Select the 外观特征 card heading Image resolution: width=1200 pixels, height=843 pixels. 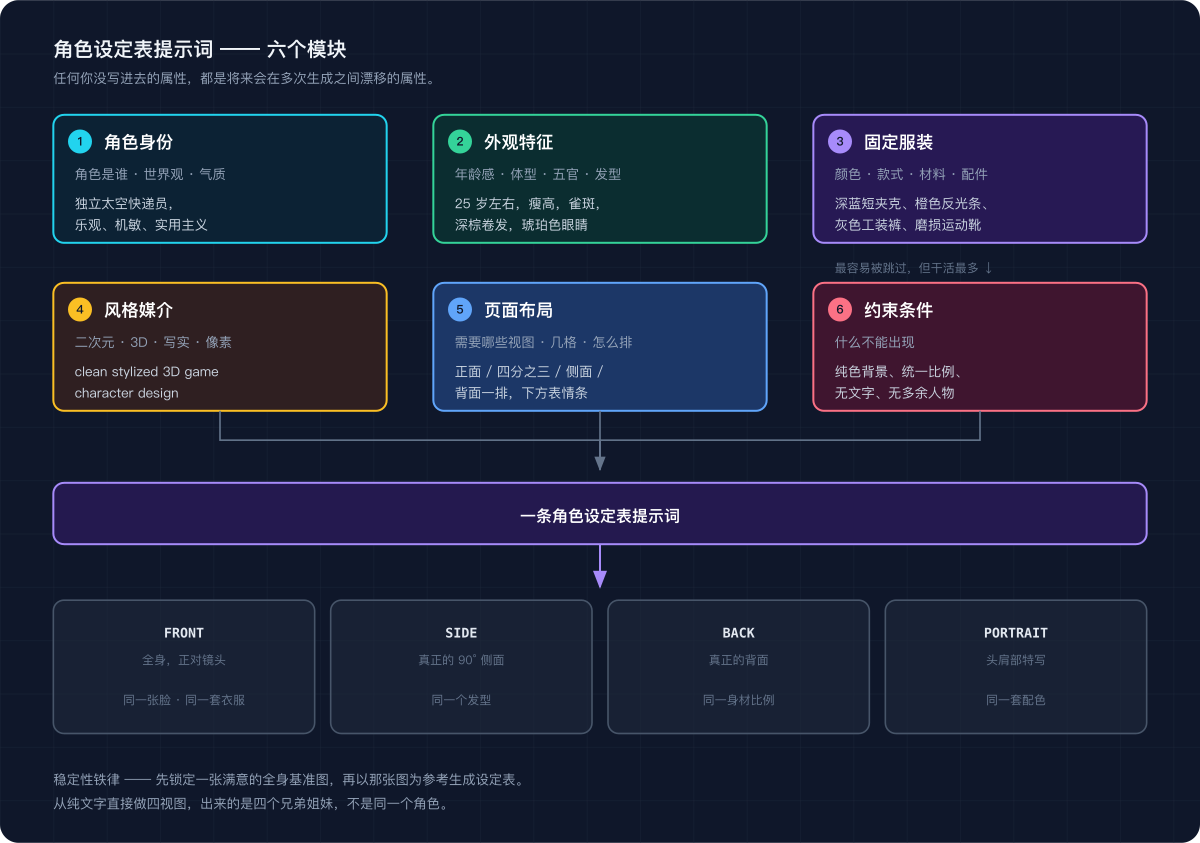[518, 142]
